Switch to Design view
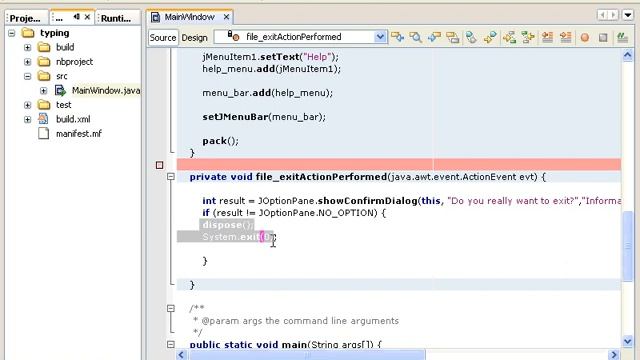This screenshot has width=640, height=360. click(x=195, y=38)
